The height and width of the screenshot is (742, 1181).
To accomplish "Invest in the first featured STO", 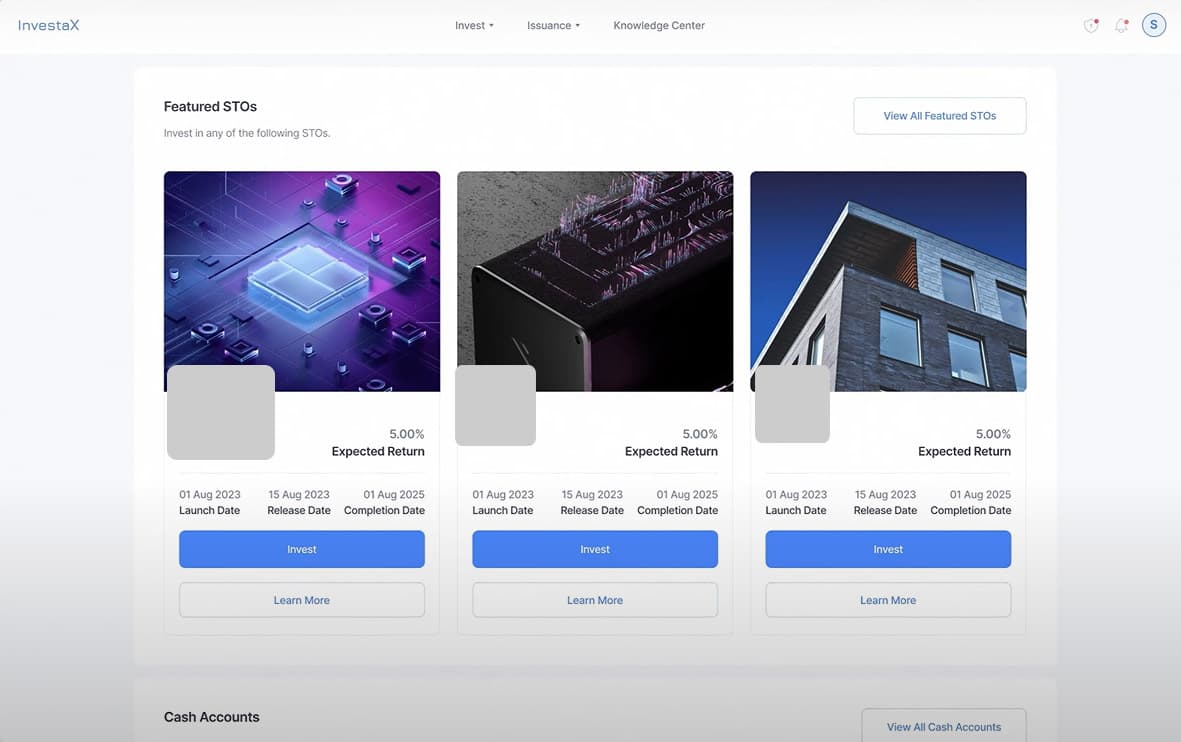I will click(302, 549).
